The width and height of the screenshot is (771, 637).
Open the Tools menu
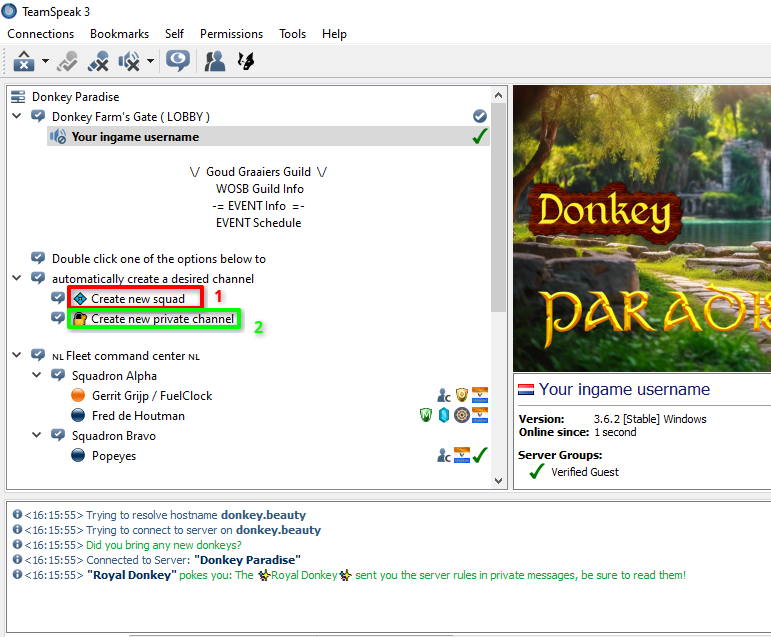(x=293, y=34)
